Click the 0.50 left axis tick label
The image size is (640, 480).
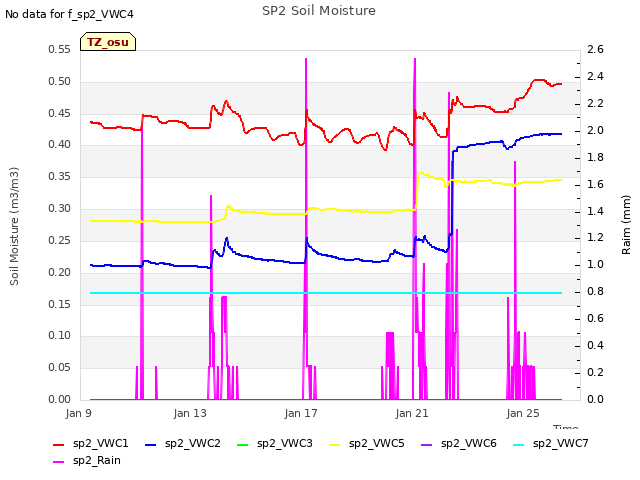point(60,81)
